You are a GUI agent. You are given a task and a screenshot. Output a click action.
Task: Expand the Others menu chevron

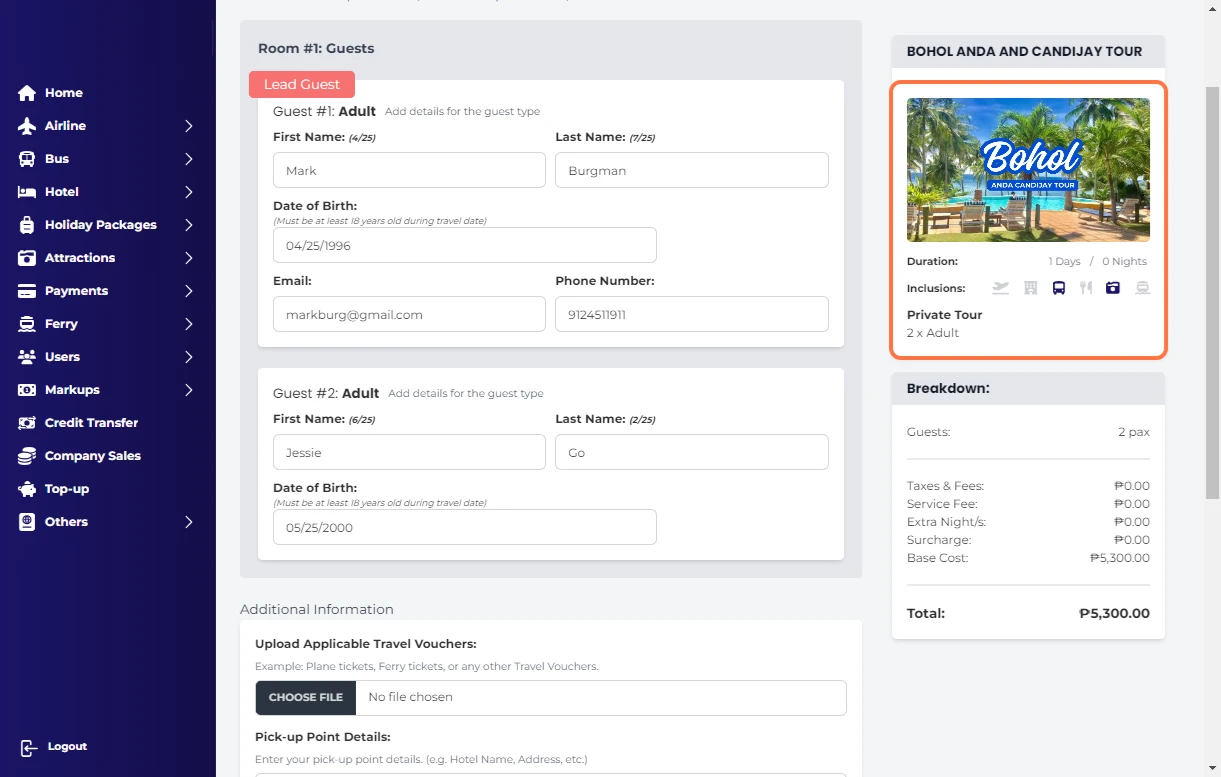(x=188, y=522)
